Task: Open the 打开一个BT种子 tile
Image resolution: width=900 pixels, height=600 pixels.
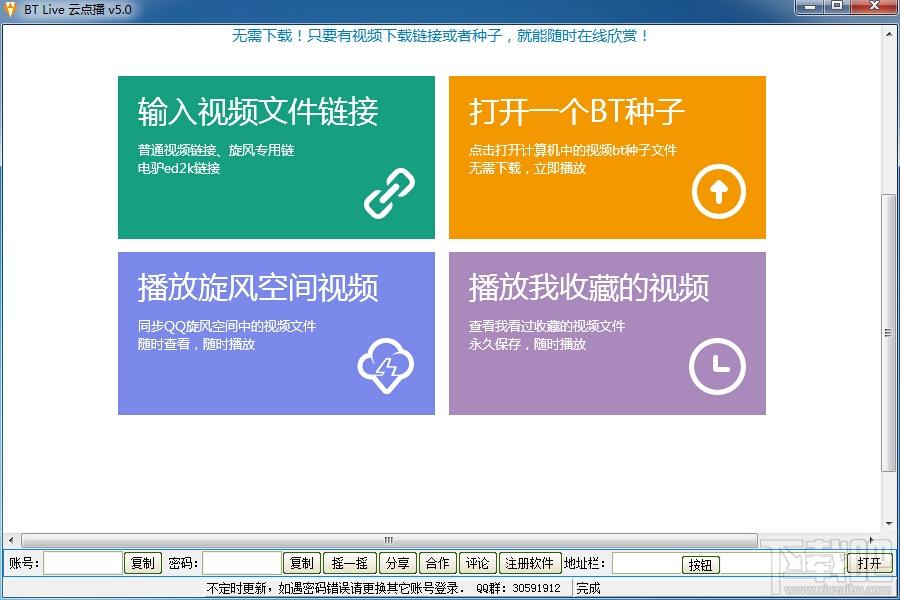Action: tap(607, 157)
